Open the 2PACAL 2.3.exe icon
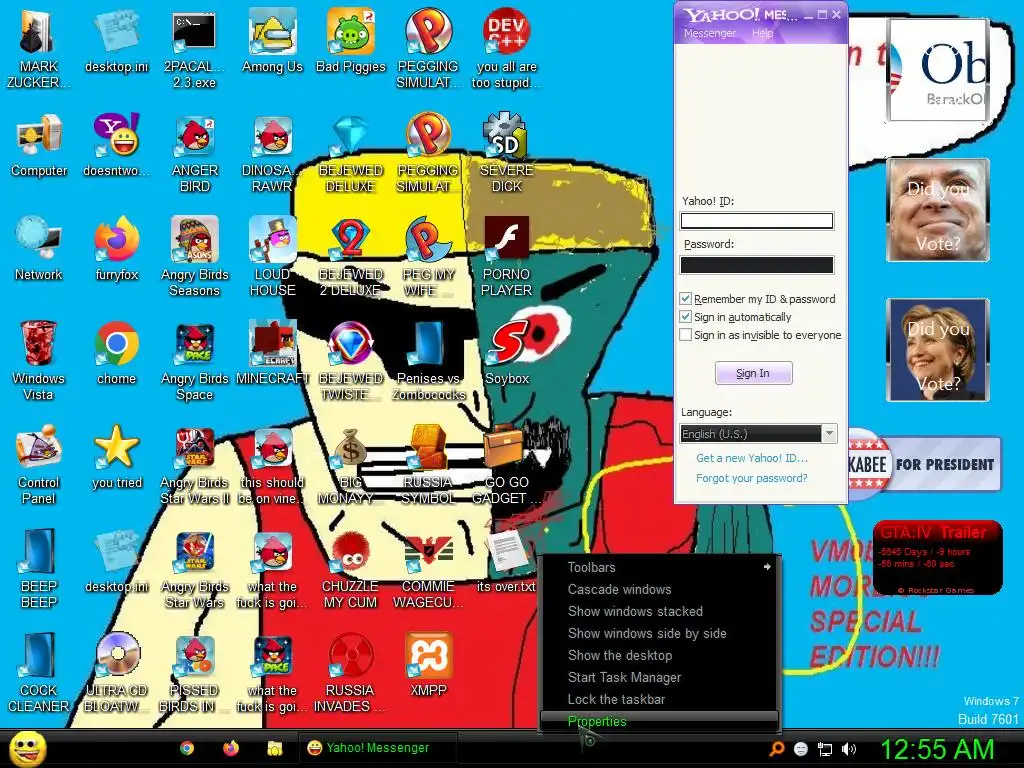 195,49
